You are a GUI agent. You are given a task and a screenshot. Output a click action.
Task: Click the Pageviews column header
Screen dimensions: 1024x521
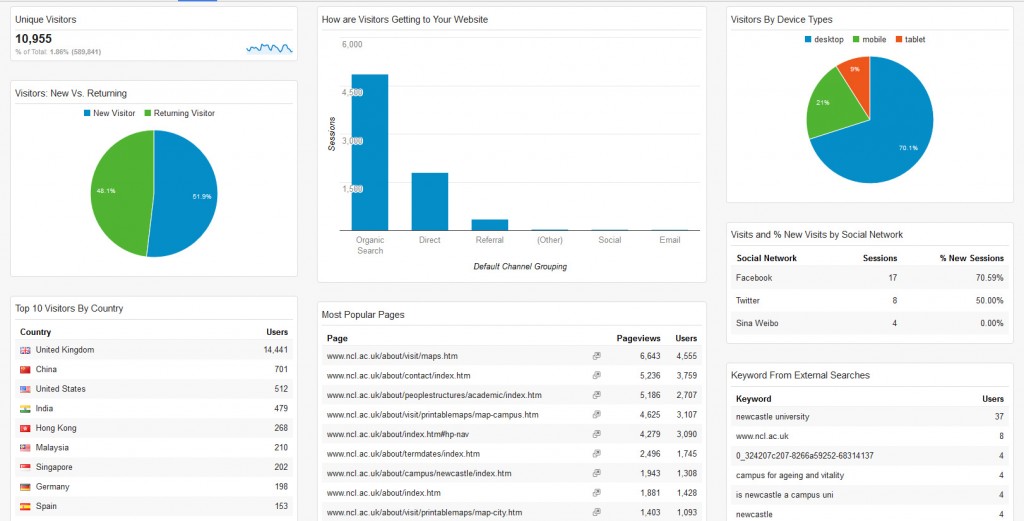coord(636,338)
